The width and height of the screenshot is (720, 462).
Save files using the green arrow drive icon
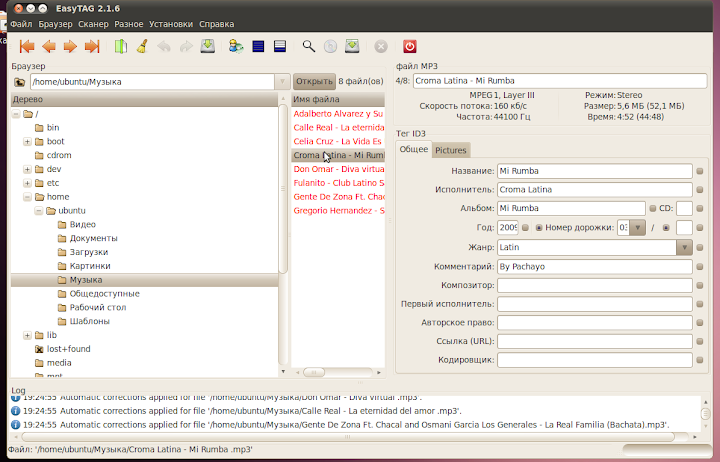208,46
